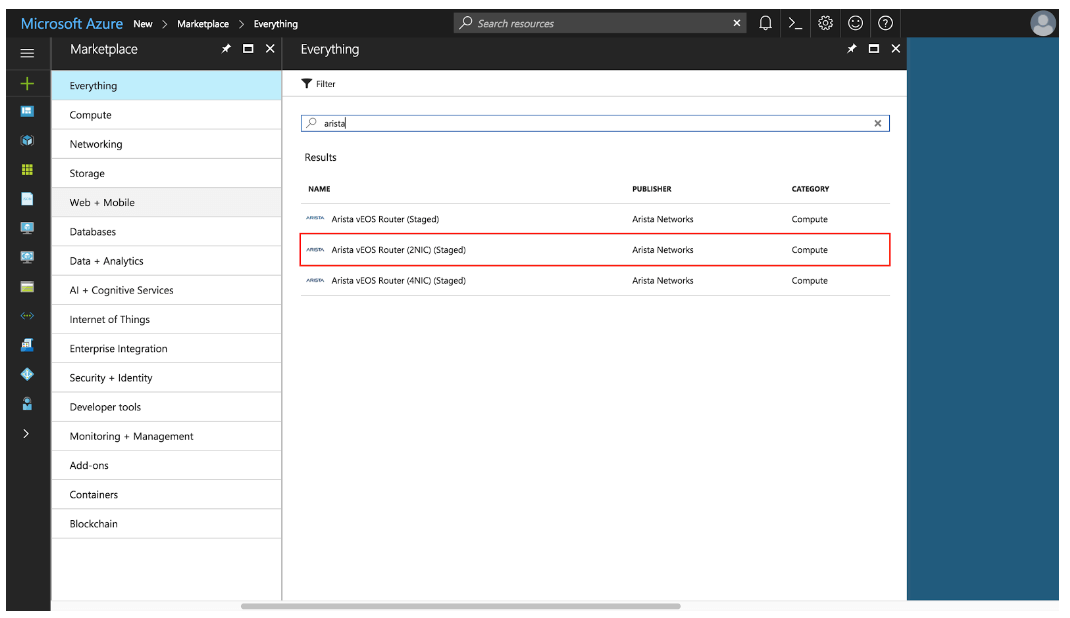
Task: Open the building-shaped icon in sidebar
Action: tap(27, 344)
